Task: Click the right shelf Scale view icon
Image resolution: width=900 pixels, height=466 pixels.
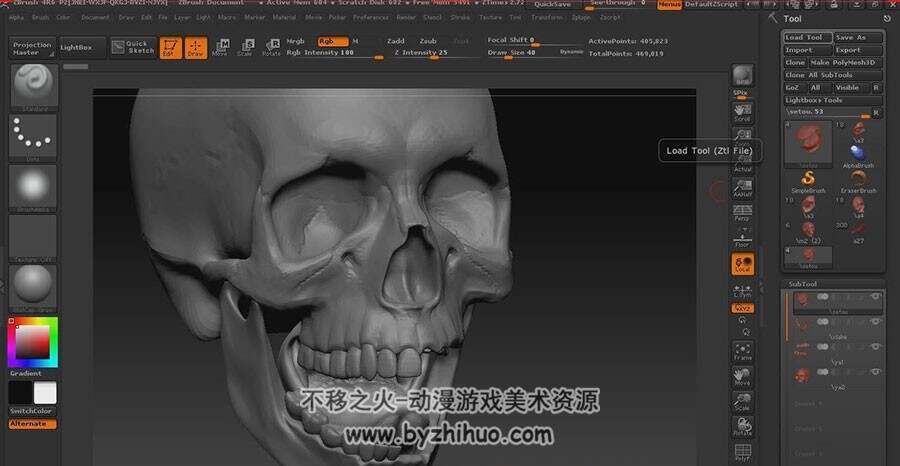Action: point(743,402)
